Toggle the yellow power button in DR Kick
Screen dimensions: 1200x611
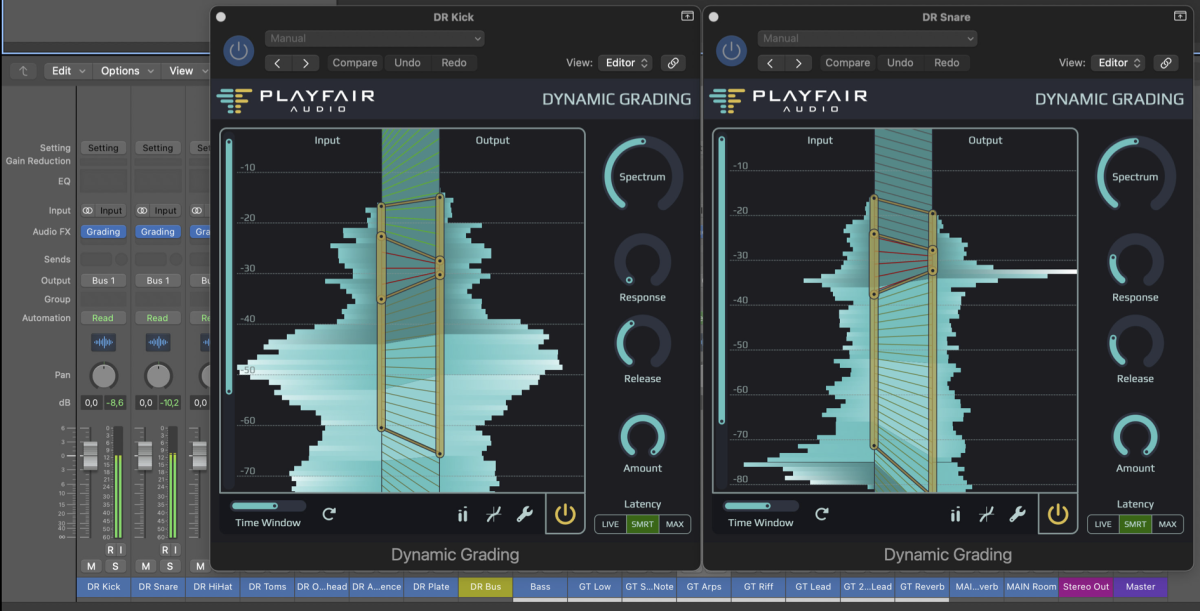[565, 514]
